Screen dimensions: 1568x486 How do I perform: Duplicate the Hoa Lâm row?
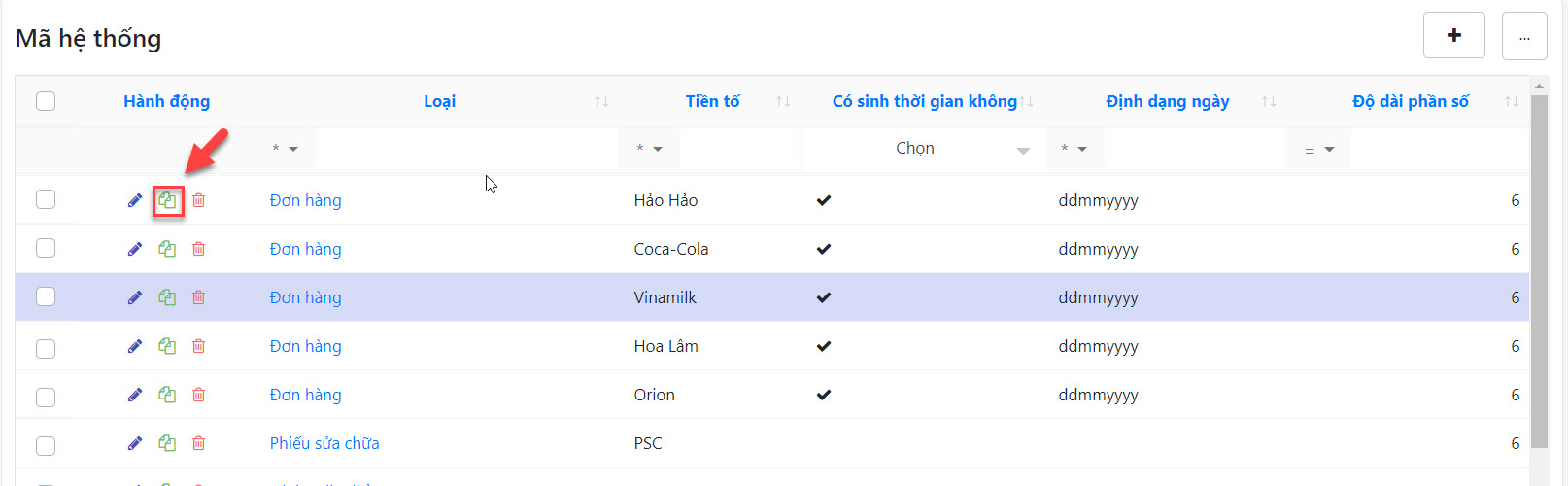coord(167,346)
